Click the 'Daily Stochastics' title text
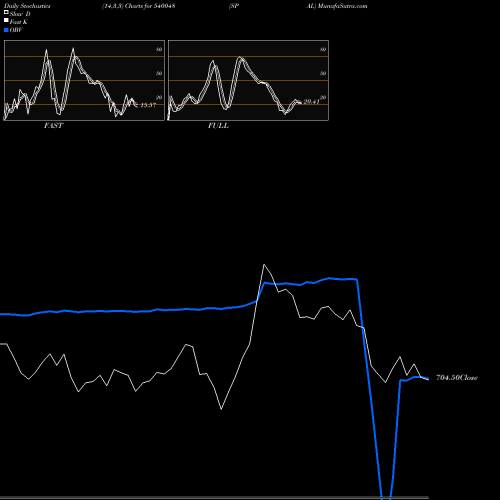This screenshot has height=500, width=500. click(27, 6)
